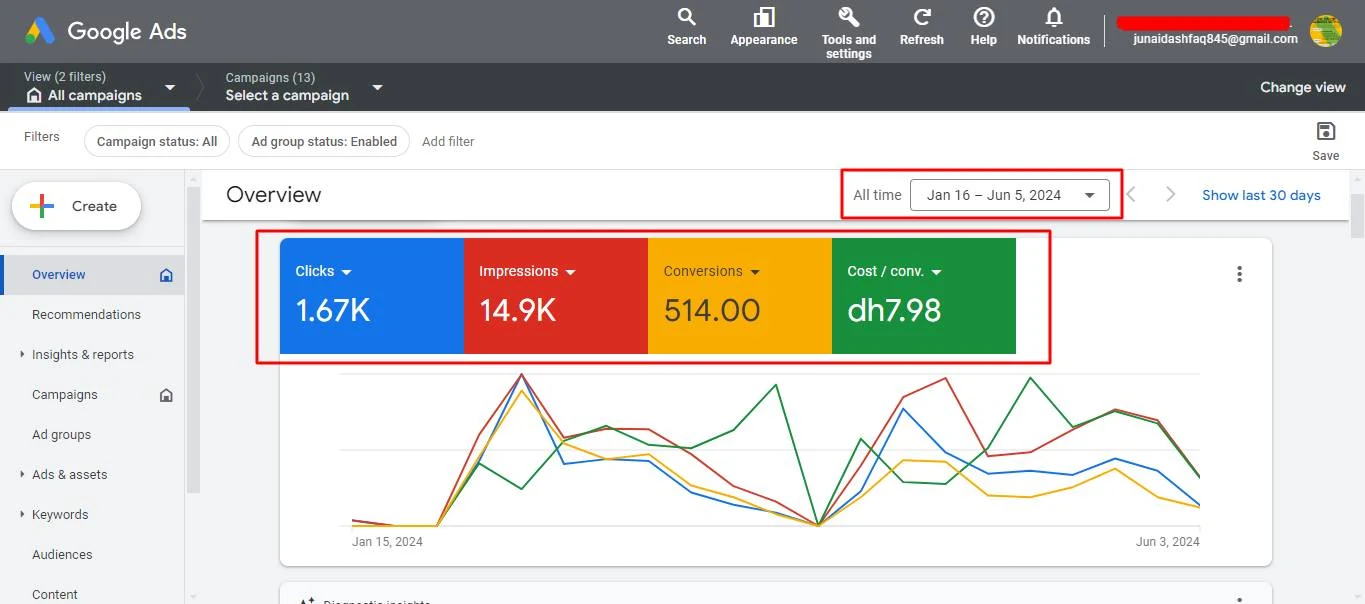
Task: Click the Show last 30 days link
Action: (1261, 195)
